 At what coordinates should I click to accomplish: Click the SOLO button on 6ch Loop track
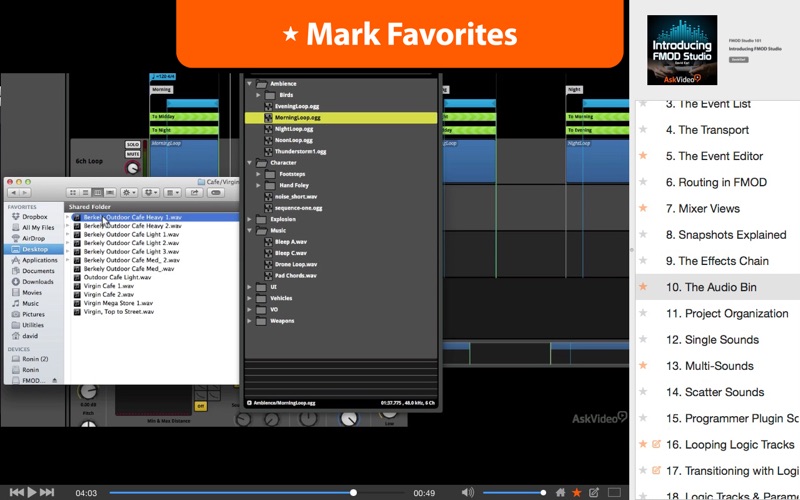tap(133, 145)
